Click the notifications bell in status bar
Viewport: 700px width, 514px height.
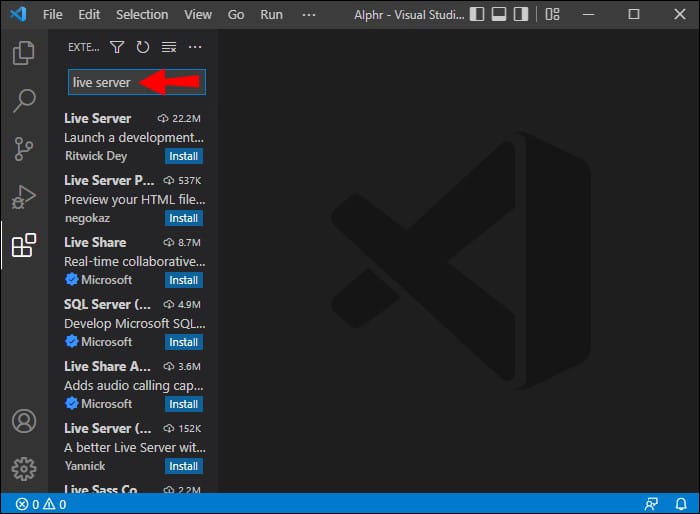[681, 504]
